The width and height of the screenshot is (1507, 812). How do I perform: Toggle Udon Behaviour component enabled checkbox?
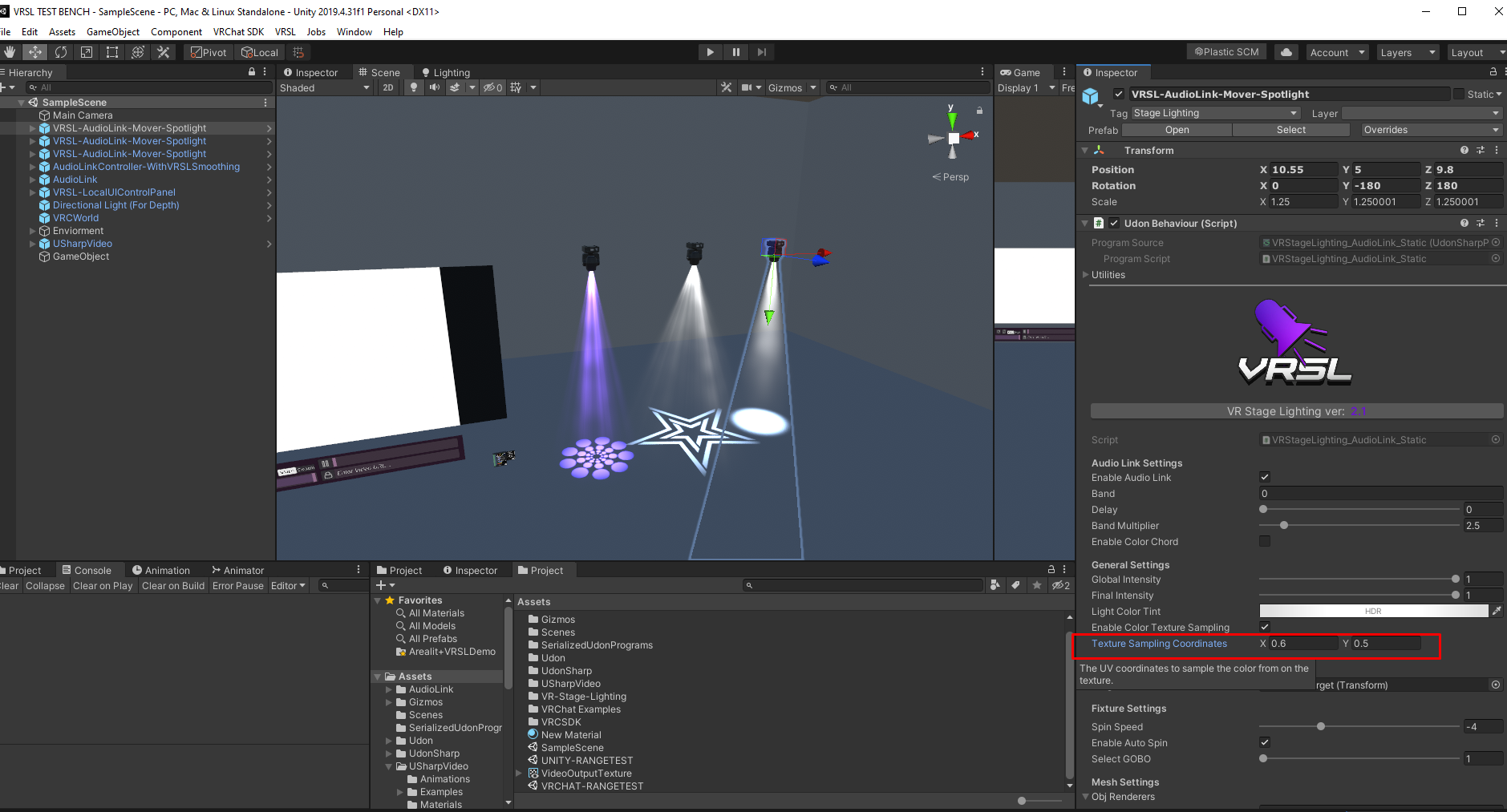click(1114, 223)
